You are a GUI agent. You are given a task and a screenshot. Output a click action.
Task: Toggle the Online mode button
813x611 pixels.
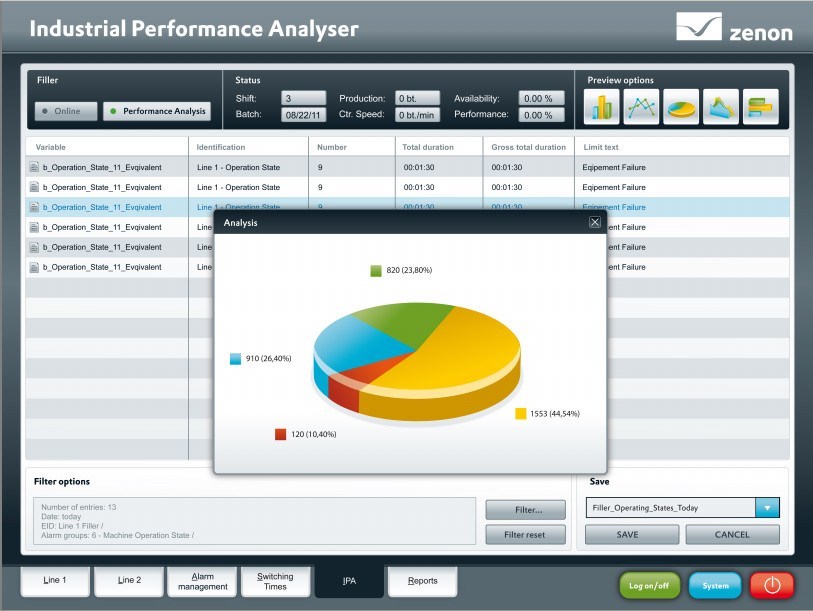coord(66,111)
